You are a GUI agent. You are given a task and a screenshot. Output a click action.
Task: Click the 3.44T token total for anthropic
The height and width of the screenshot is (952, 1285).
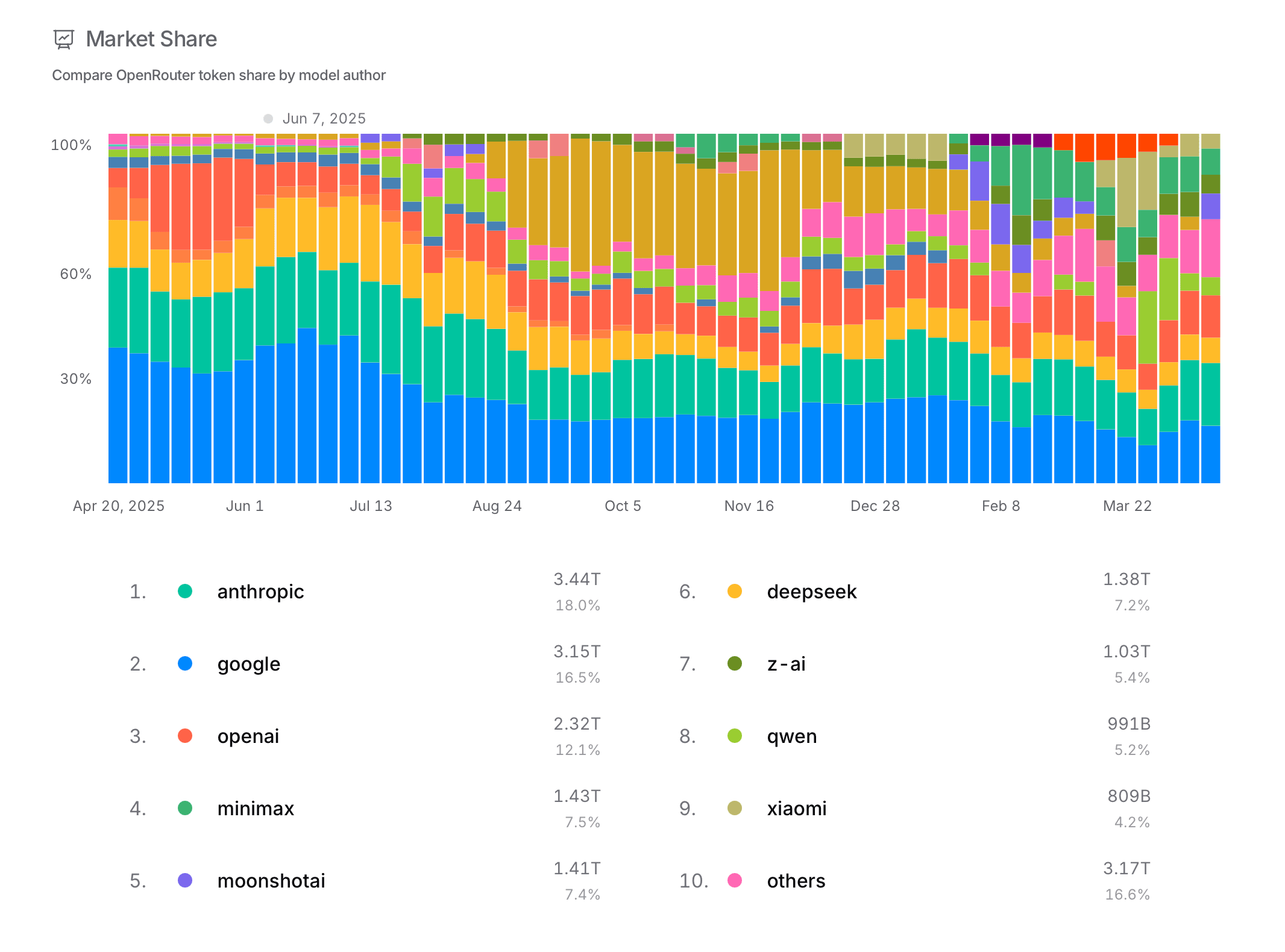pyautogui.click(x=577, y=578)
